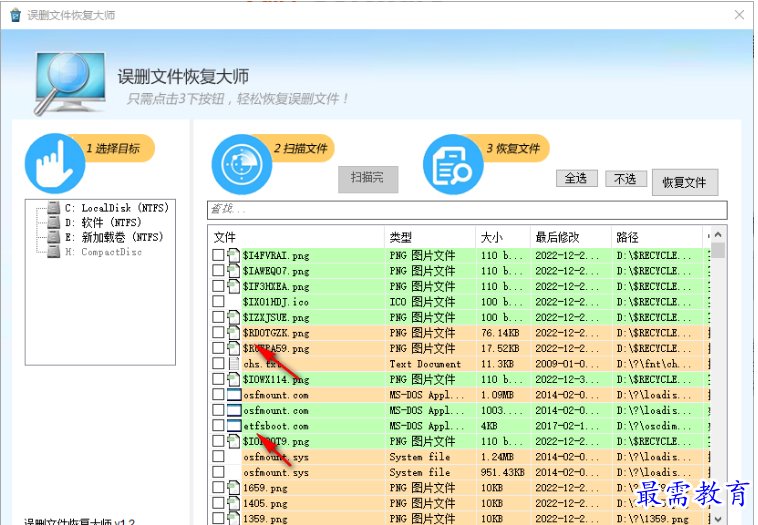Screen dimensions: 758x525
Task: Mark the checkbox for 1405.png
Action: (219, 503)
